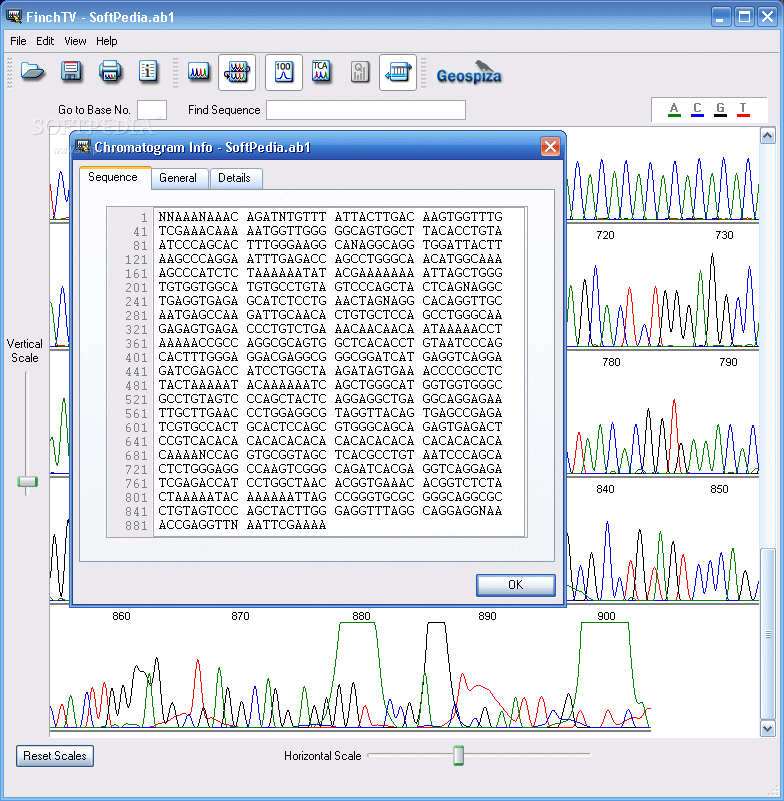Image resolution: width=784 pixels, height=801 pixels.
Task: Click the scrollbar down arrow
Action: coord(768,728)
